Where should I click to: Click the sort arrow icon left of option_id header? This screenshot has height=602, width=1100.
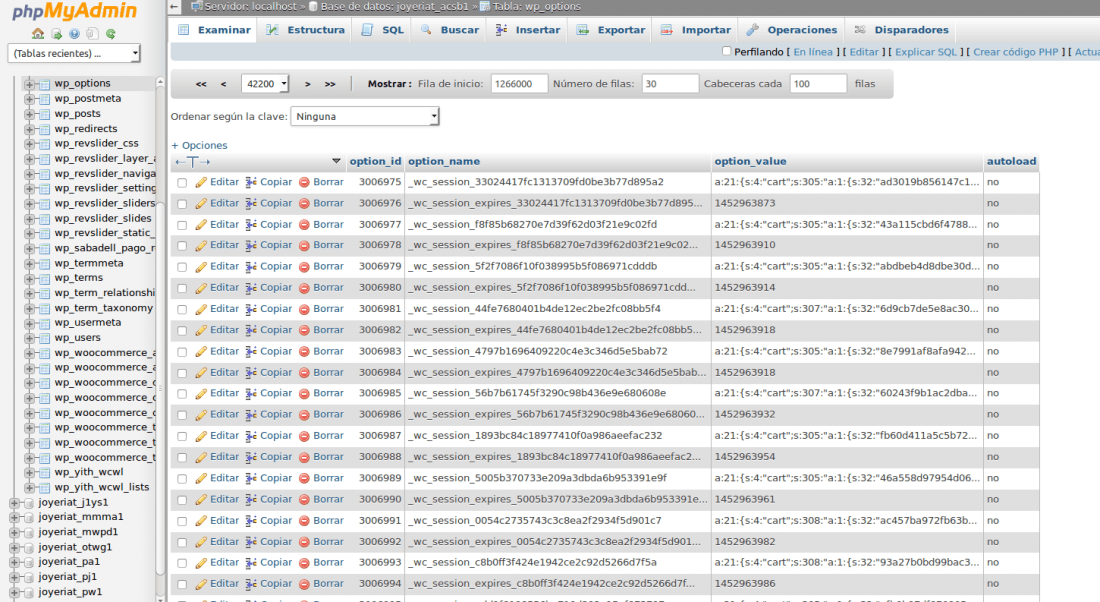(336, 161)
